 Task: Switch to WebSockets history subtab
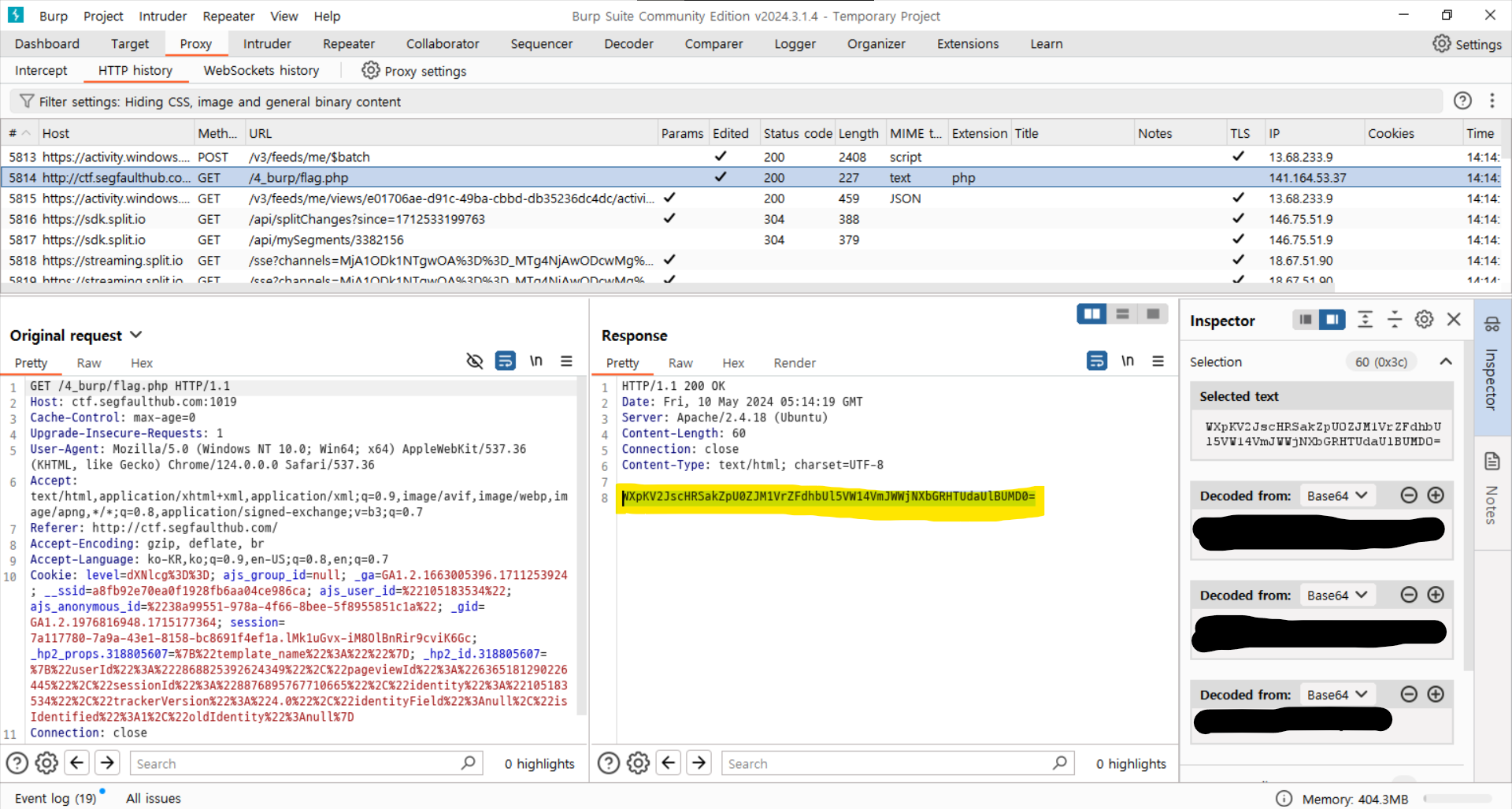[261, 70]
